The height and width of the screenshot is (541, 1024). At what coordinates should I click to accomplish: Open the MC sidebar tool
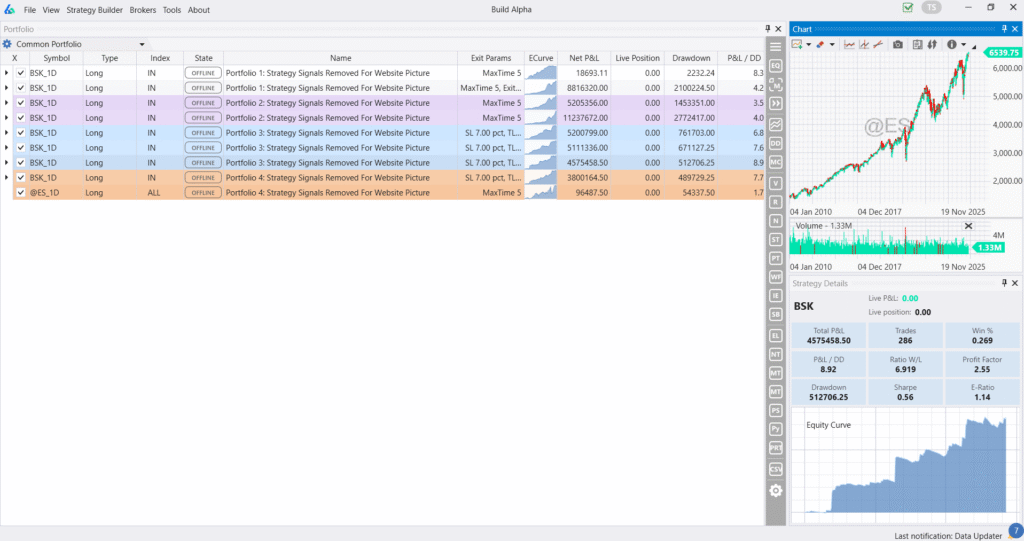(x=775, y=161)
